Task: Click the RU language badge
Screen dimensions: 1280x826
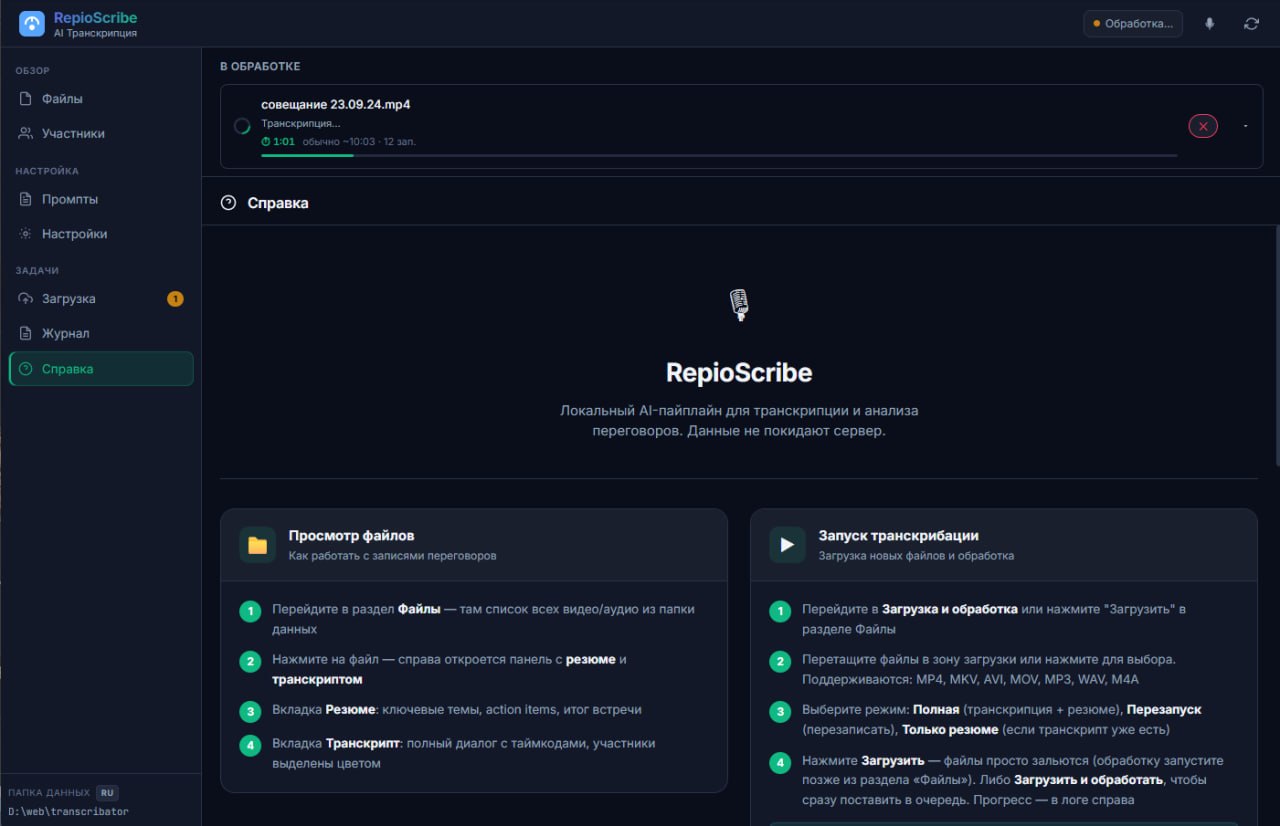Action: pos(108,793)
